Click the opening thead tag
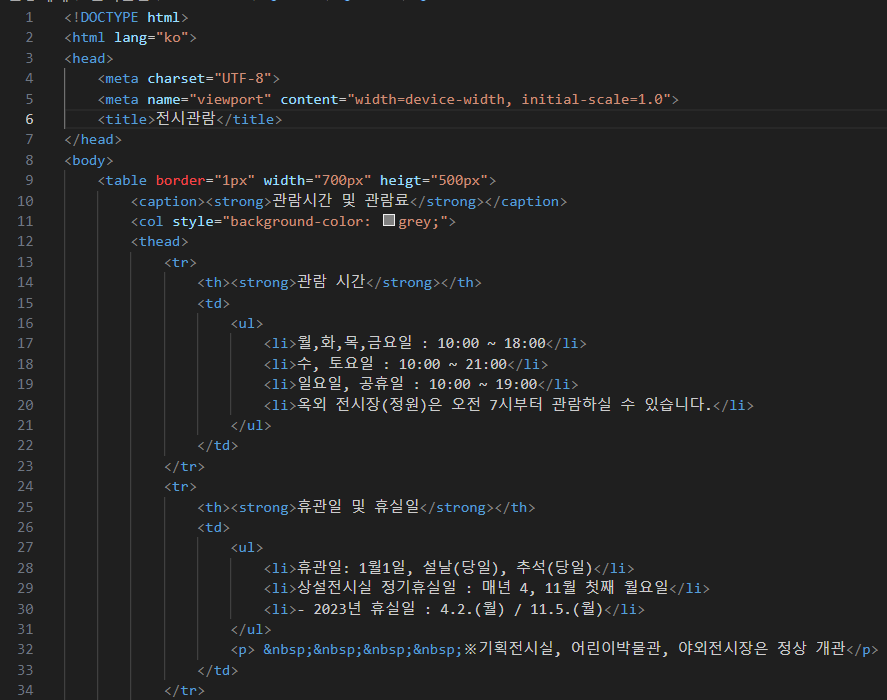 pyautogui.click(x=160, y=242)
